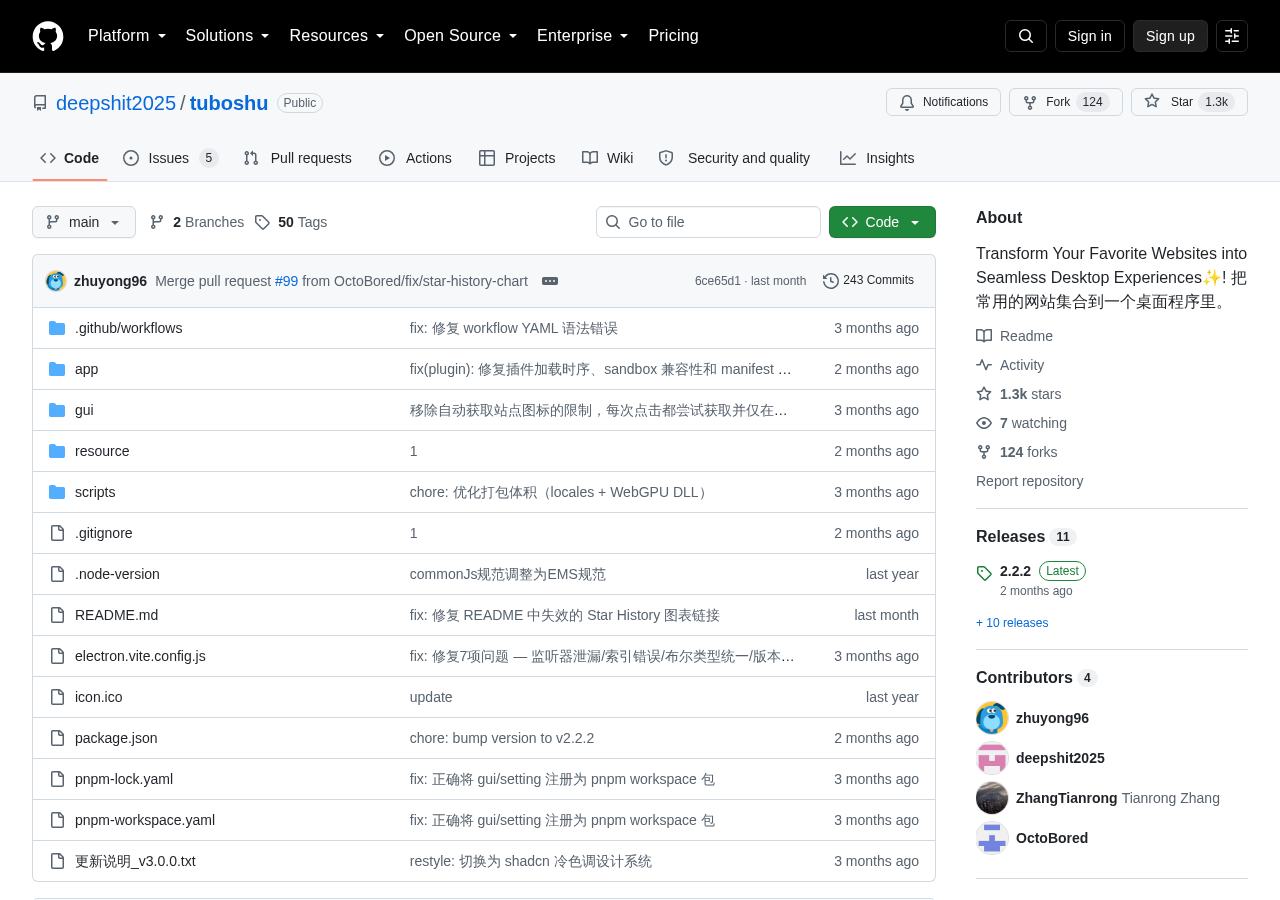Click the README.md file icon
1280x900 pixels.
pyautogui.click(x=57, y=615)
